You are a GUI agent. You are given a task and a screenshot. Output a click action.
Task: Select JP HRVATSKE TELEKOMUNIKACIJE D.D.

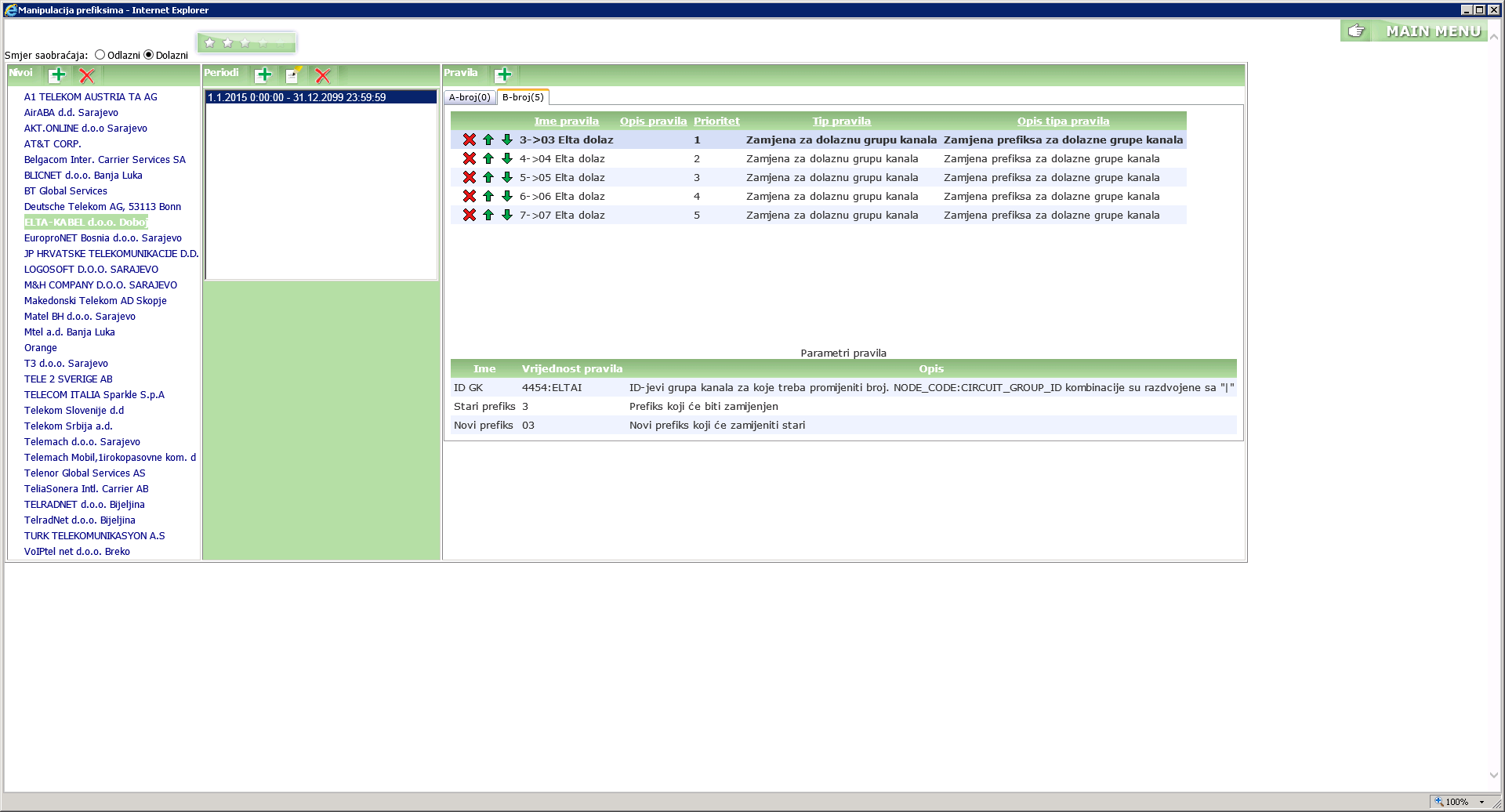(x=111, y=254)
